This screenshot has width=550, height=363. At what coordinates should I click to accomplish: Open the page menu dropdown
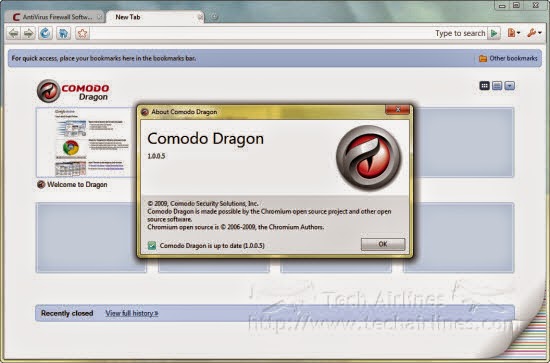click(514, 33)
